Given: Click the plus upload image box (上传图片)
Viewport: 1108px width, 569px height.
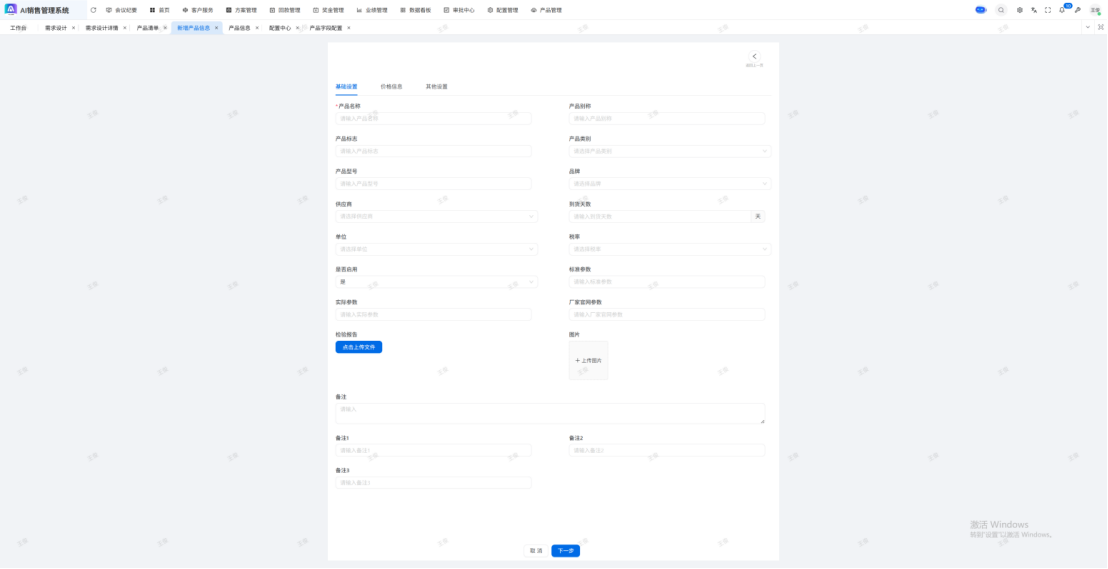Looking at the screenshot, I should (588, 360).
